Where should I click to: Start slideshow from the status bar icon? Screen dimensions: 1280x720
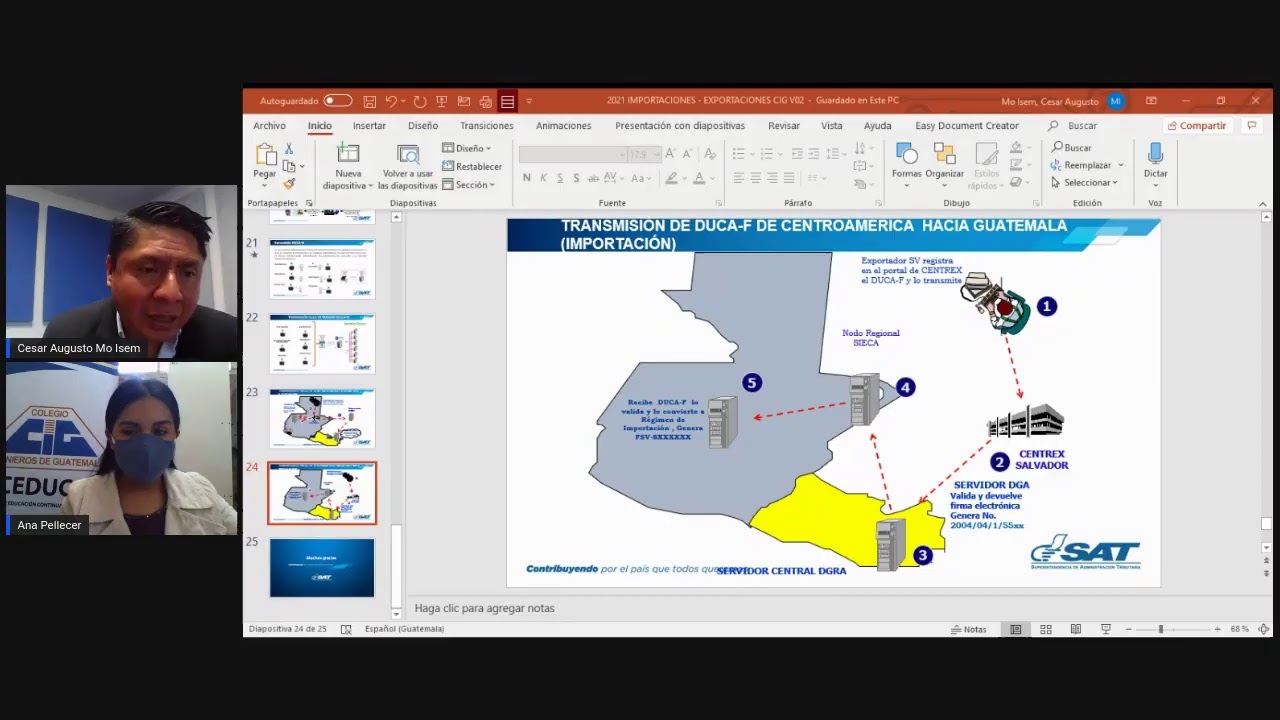(1106, 629)
